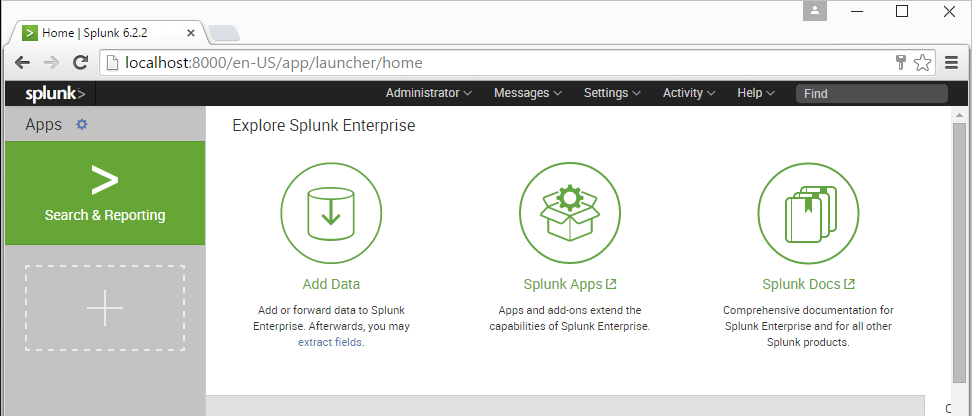The width and height of the screenshot is (972, 416).
Task: Click the splunk> logo
Action: click(x=55, y=93)
